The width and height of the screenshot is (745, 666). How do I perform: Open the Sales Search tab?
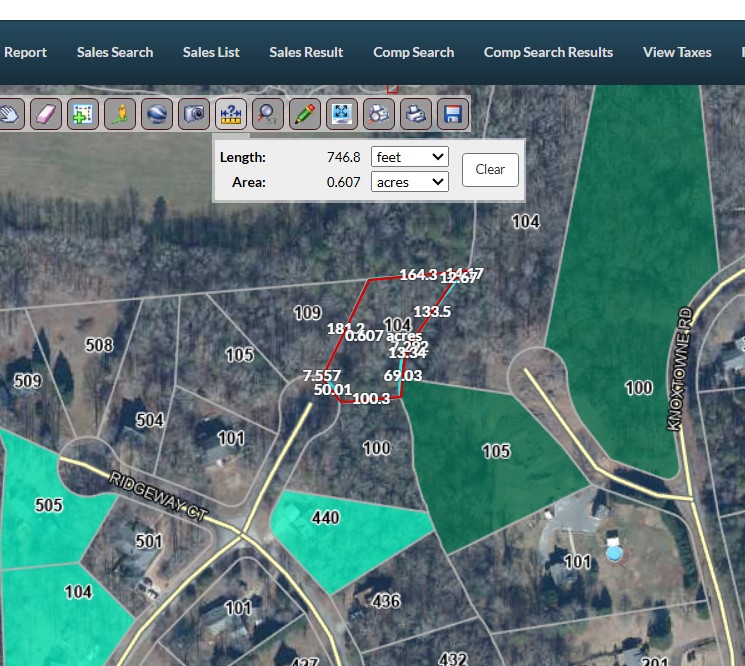[115, 52]
